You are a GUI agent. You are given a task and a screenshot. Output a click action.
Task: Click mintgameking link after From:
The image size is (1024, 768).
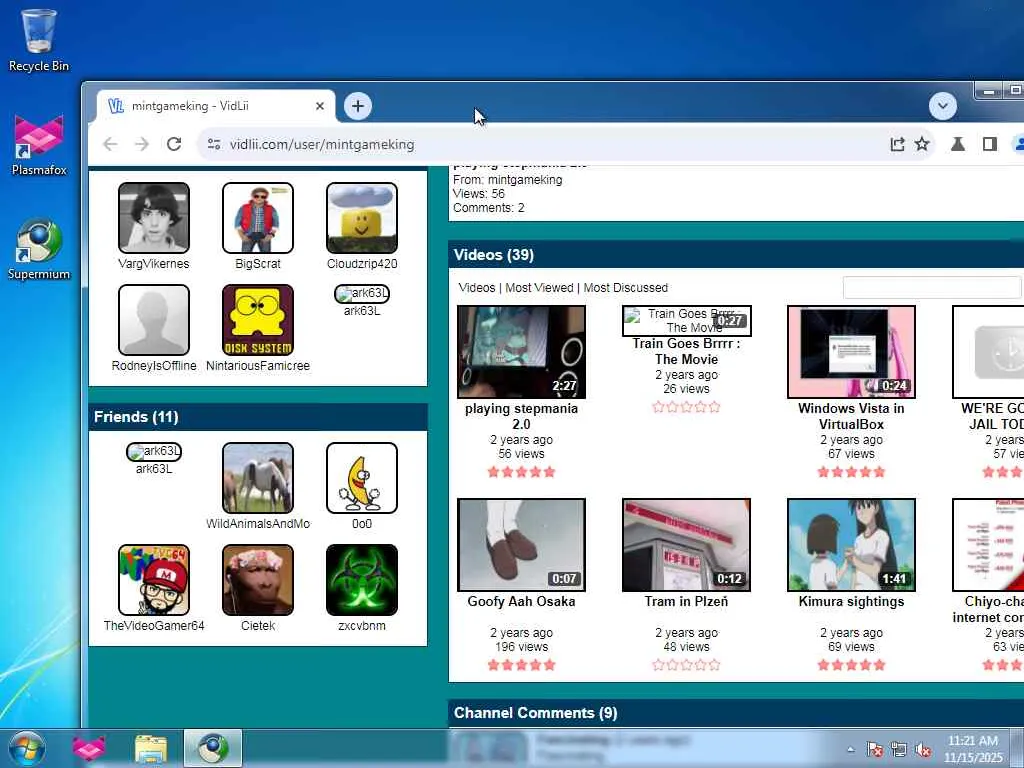(x=524, y=180)
